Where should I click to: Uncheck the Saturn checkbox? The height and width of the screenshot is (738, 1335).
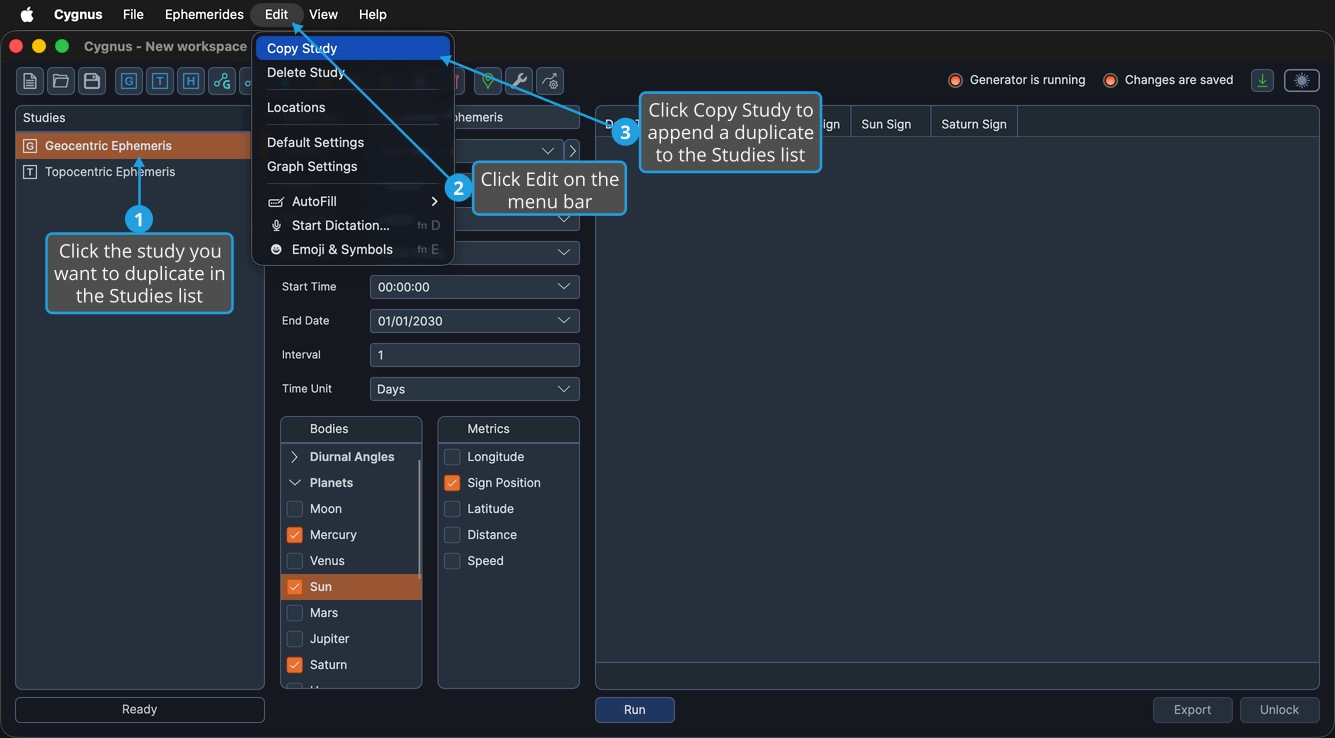[x=295, y=665]
